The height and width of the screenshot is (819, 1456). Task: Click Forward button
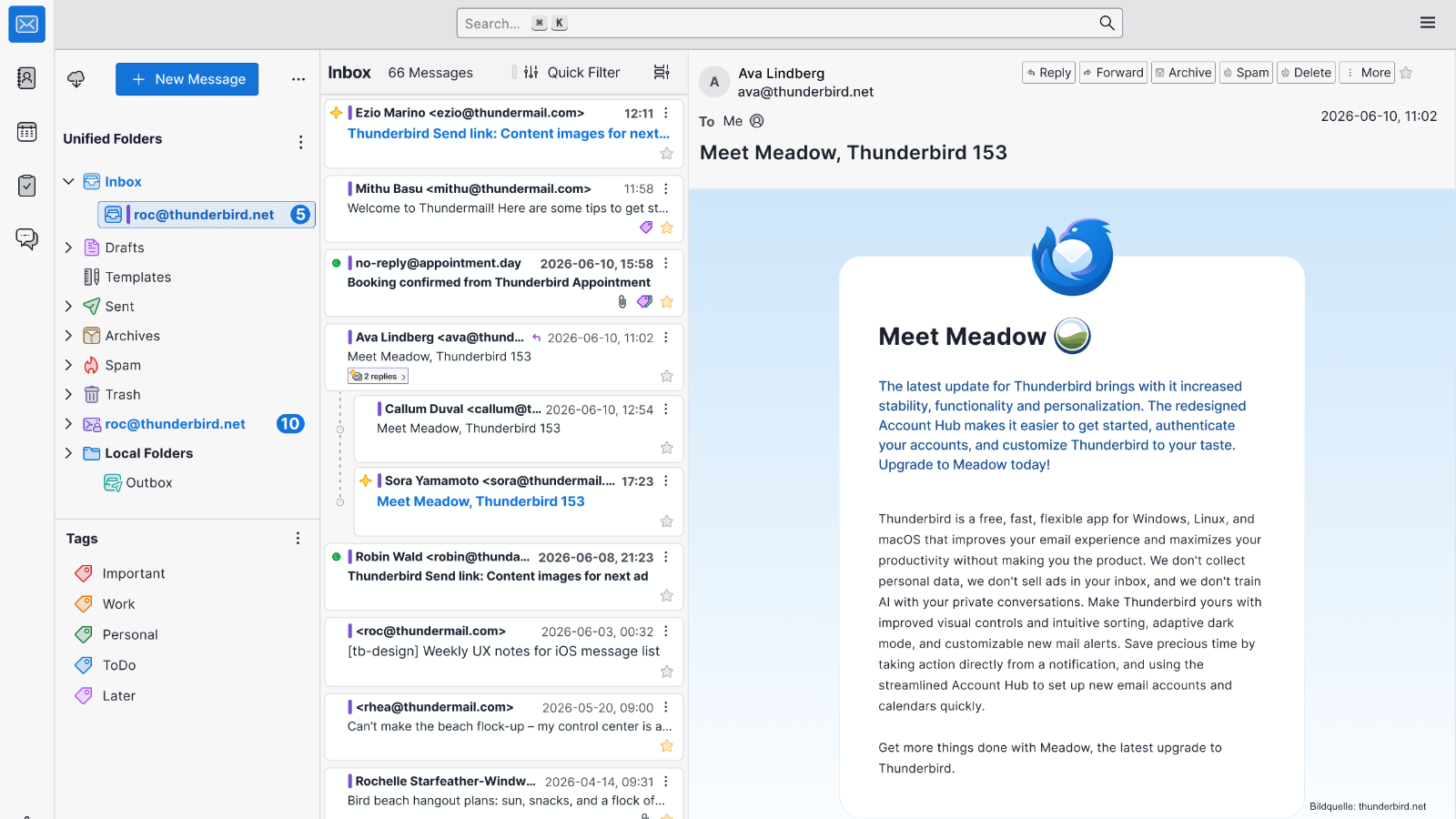(1113, 73)
